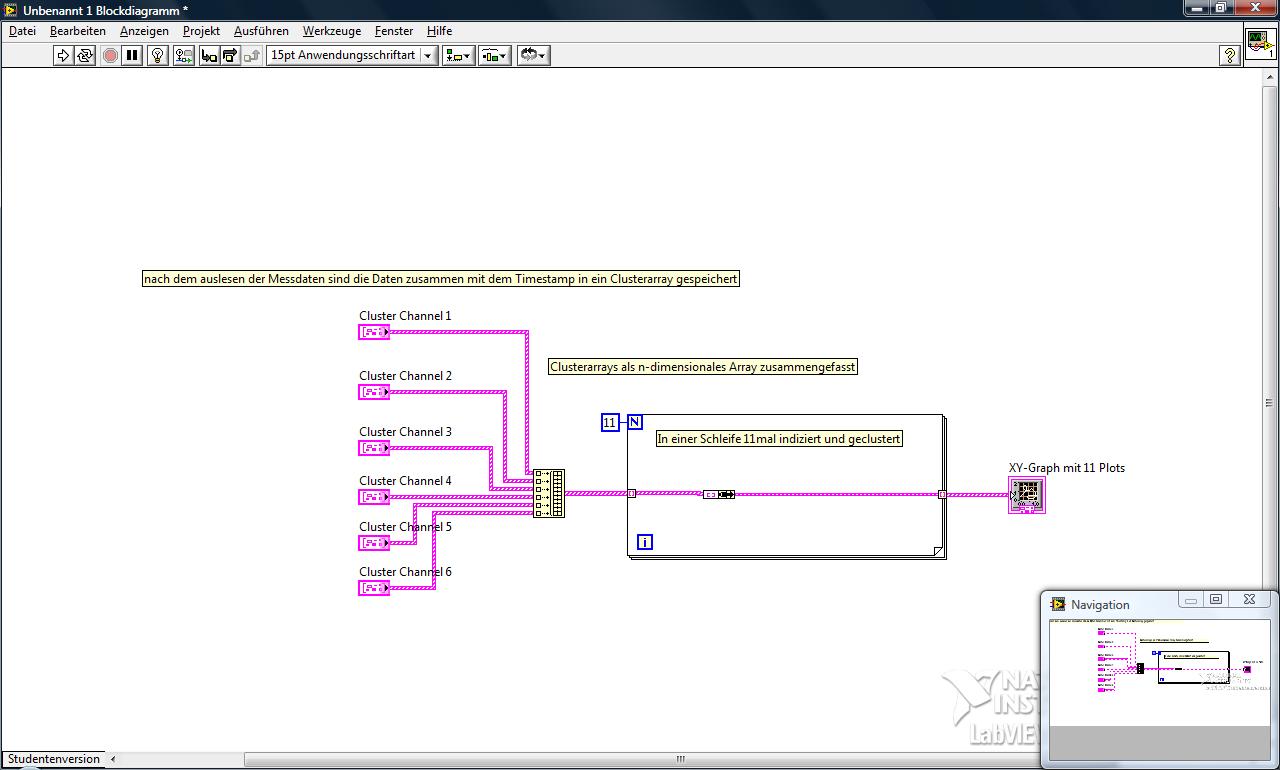
Task: Open the Align Objects dropdown
Action: click(459, 56)
